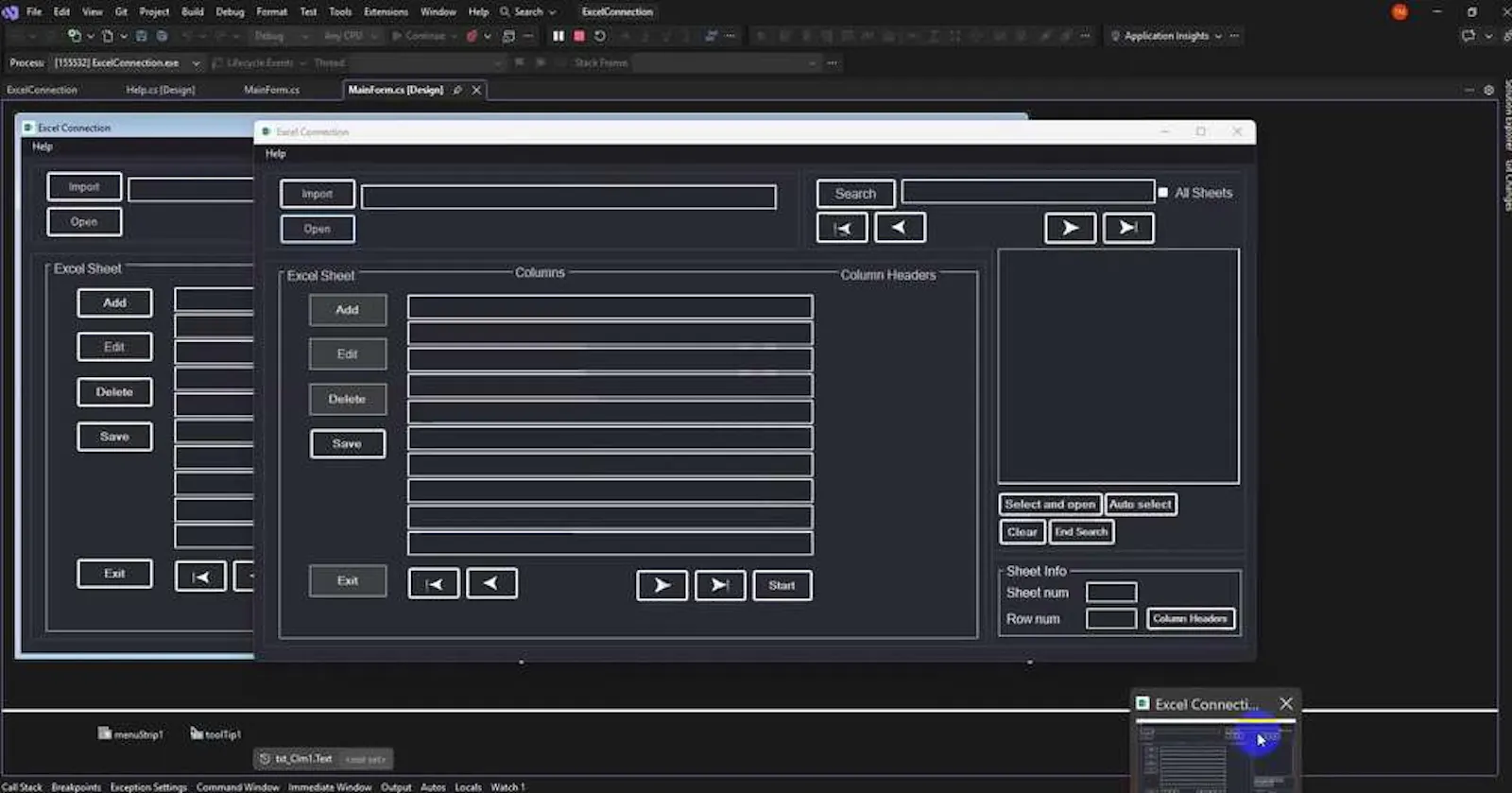Click the Restart debugging icon
Image resolution: width=1512 pixels, height=793 pixels.
tap(600, 36)
